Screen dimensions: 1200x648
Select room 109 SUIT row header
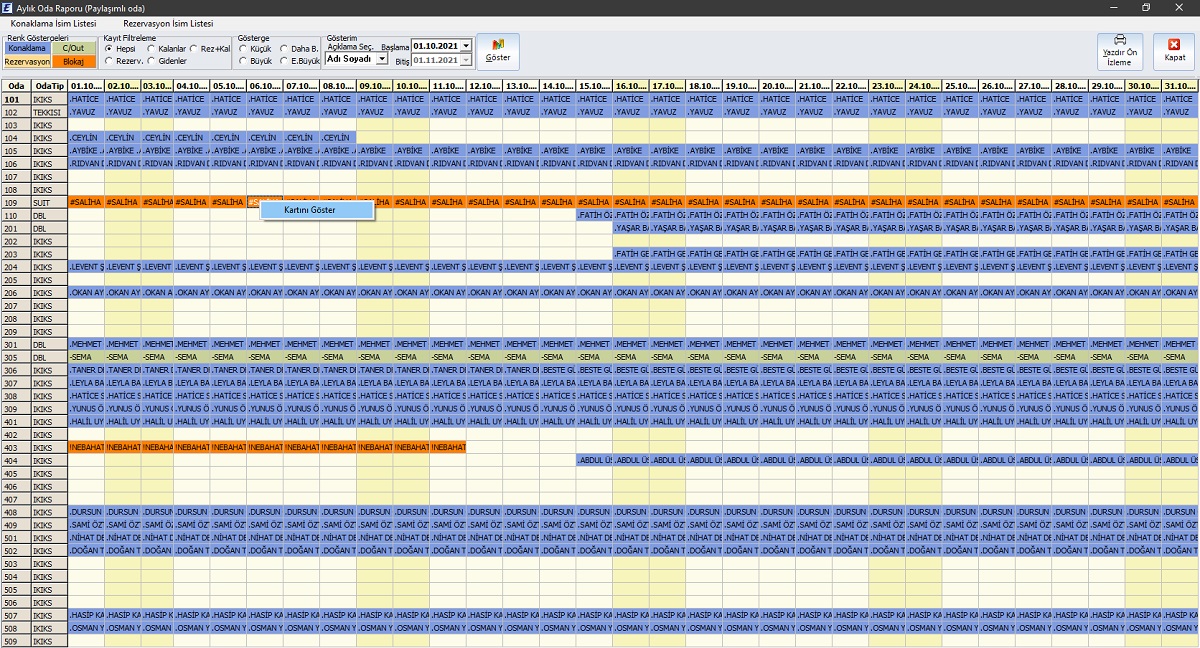tap(15, 203)
